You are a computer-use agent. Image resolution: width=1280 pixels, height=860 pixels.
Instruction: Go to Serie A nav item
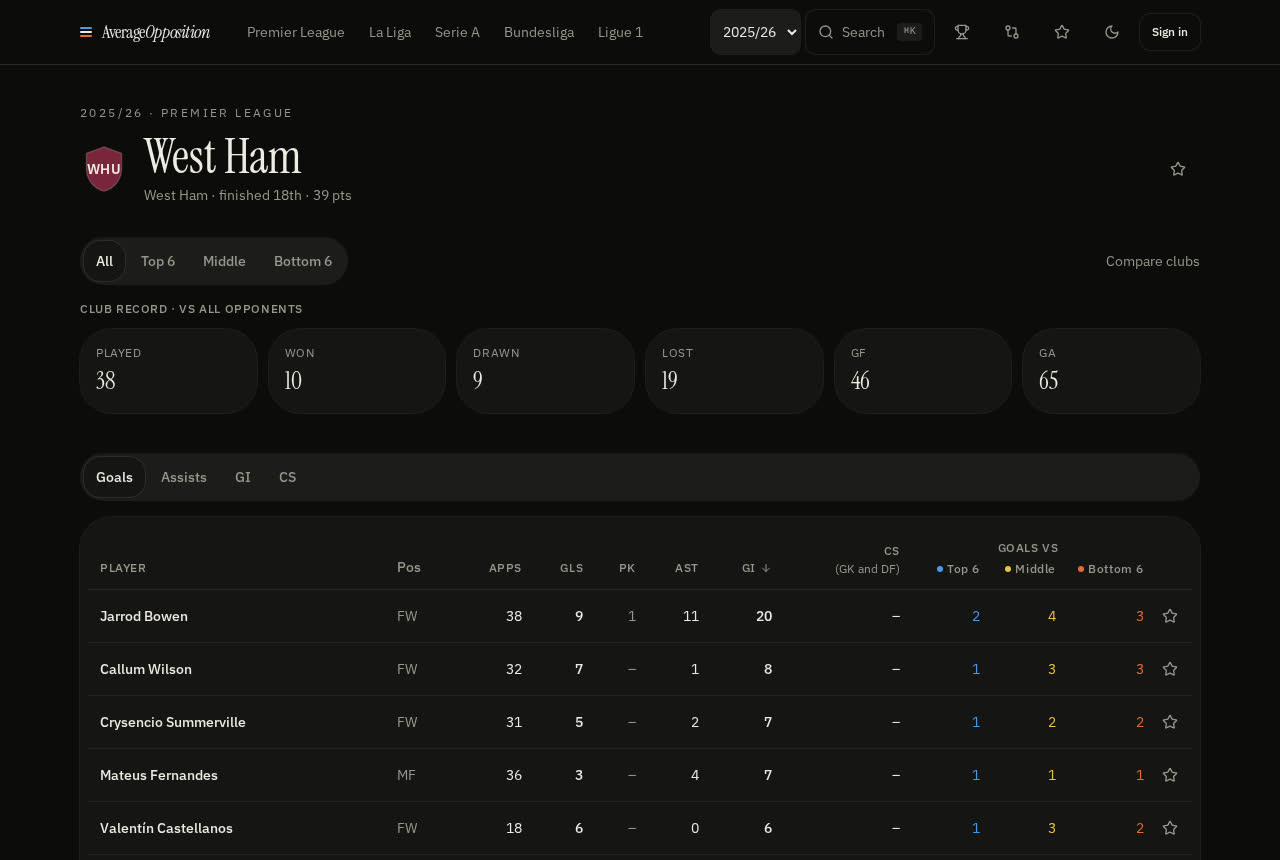click(457, 32)
